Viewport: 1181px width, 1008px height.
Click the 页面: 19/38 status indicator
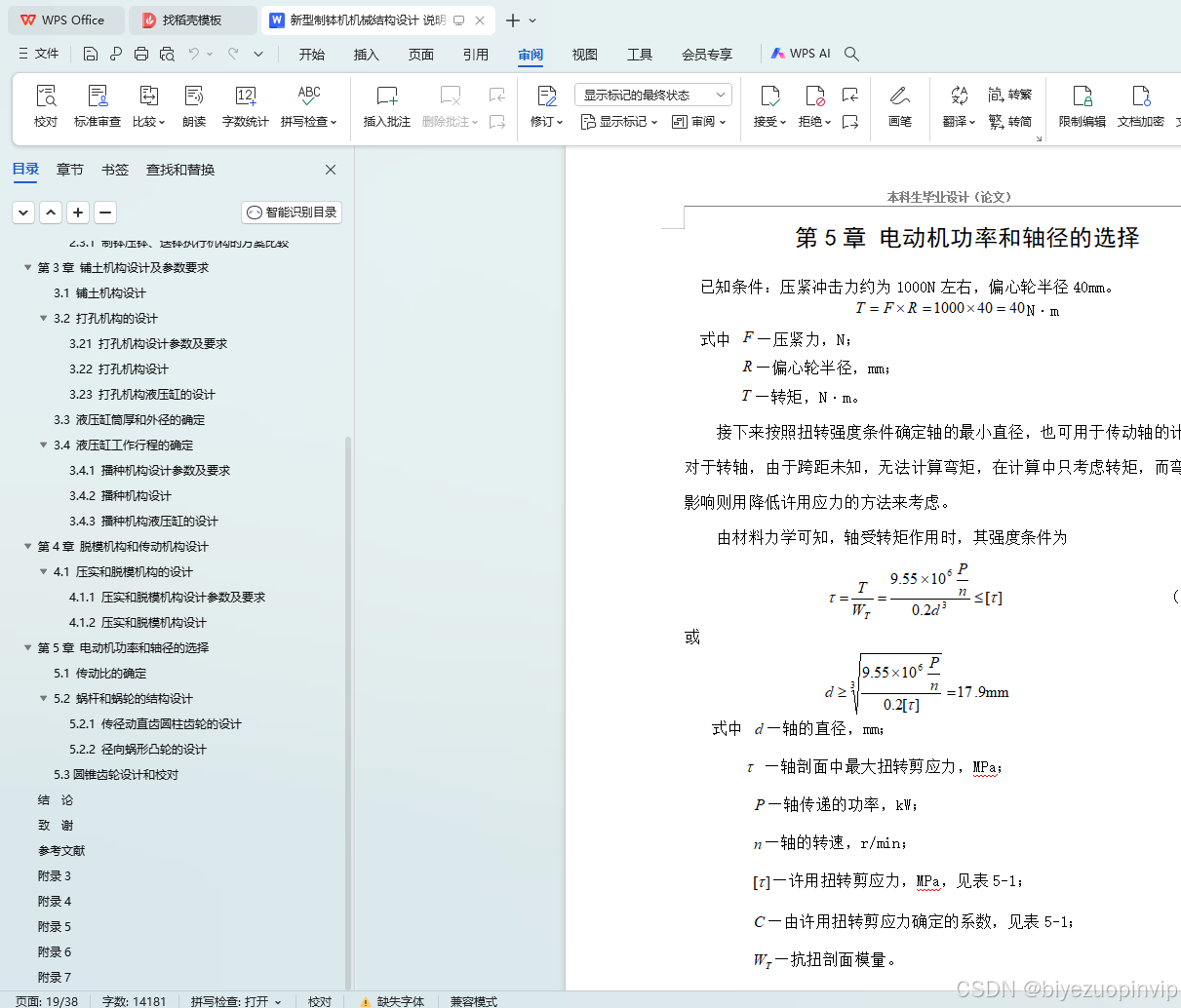pyautogui.click(x=47, y=1000)
